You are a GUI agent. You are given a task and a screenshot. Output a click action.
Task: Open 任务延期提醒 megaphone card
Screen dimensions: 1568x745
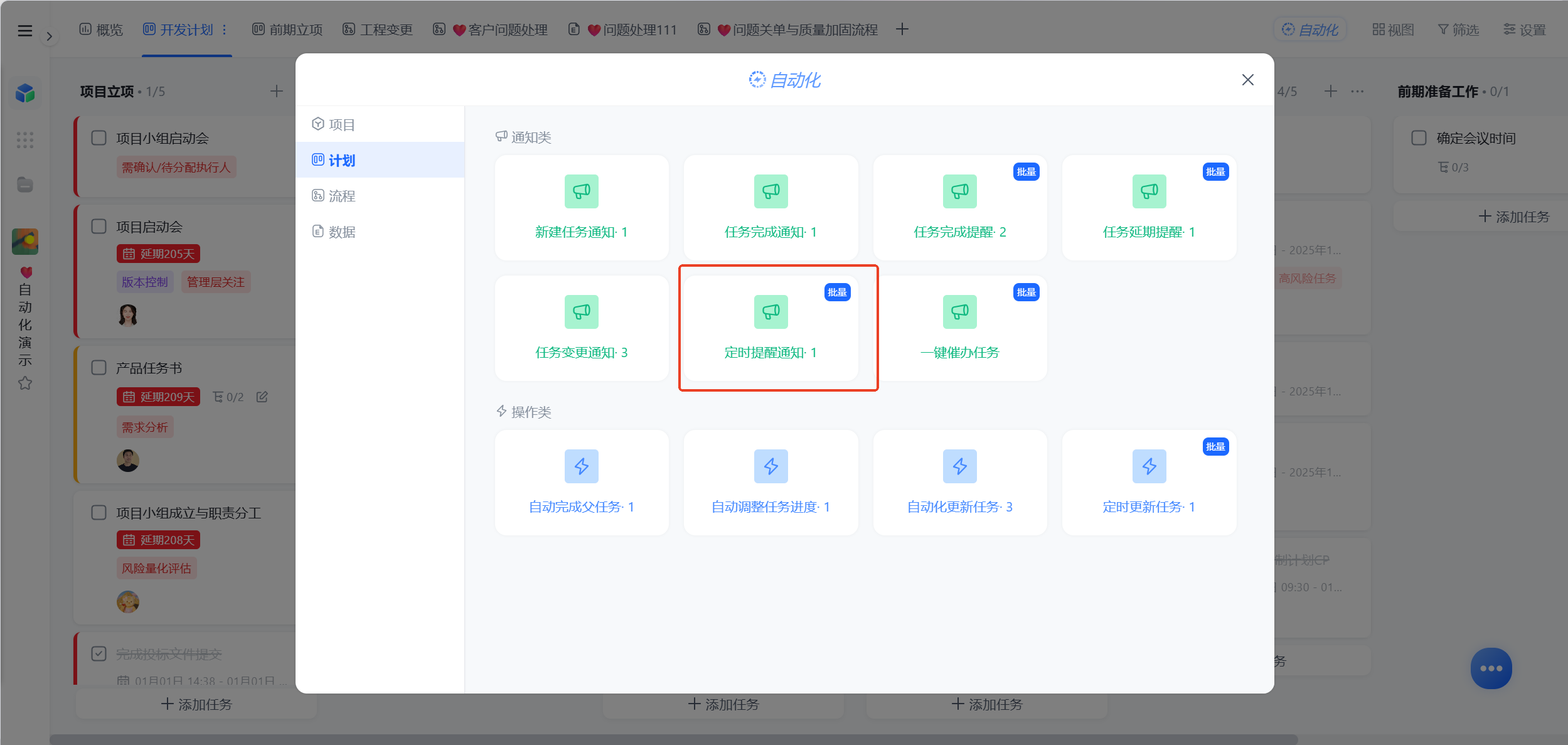pyautogui.click(x=1149, y=208)
